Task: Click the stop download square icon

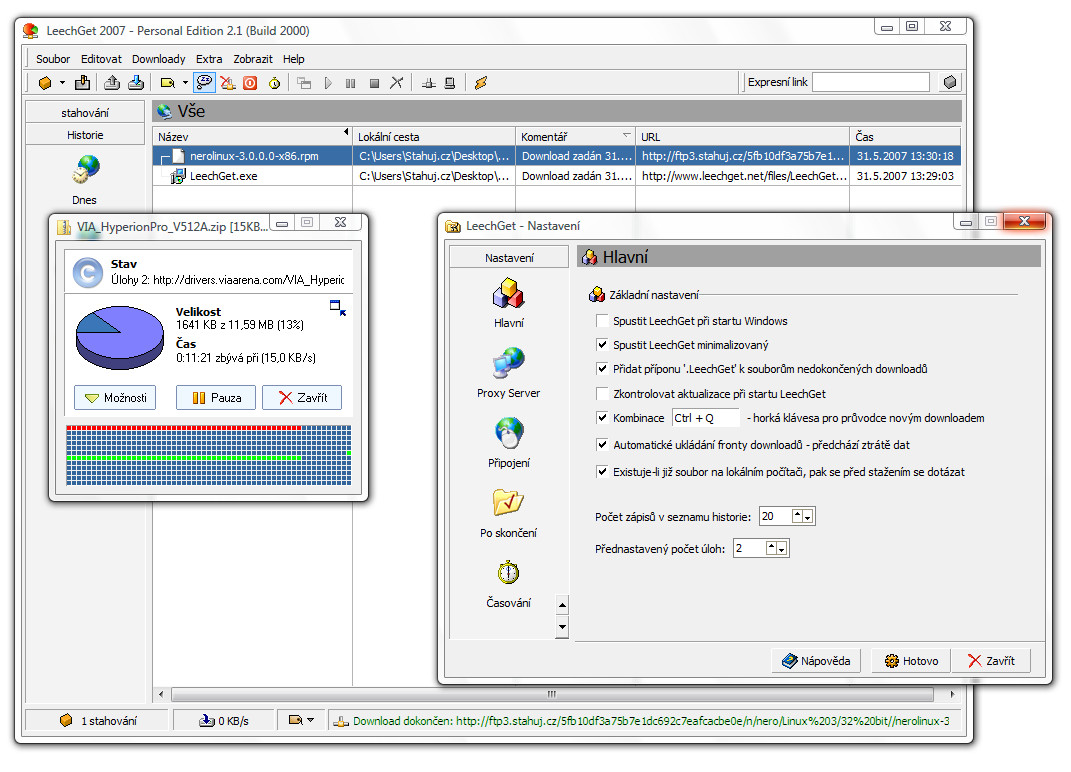Action: pos(374,83)
